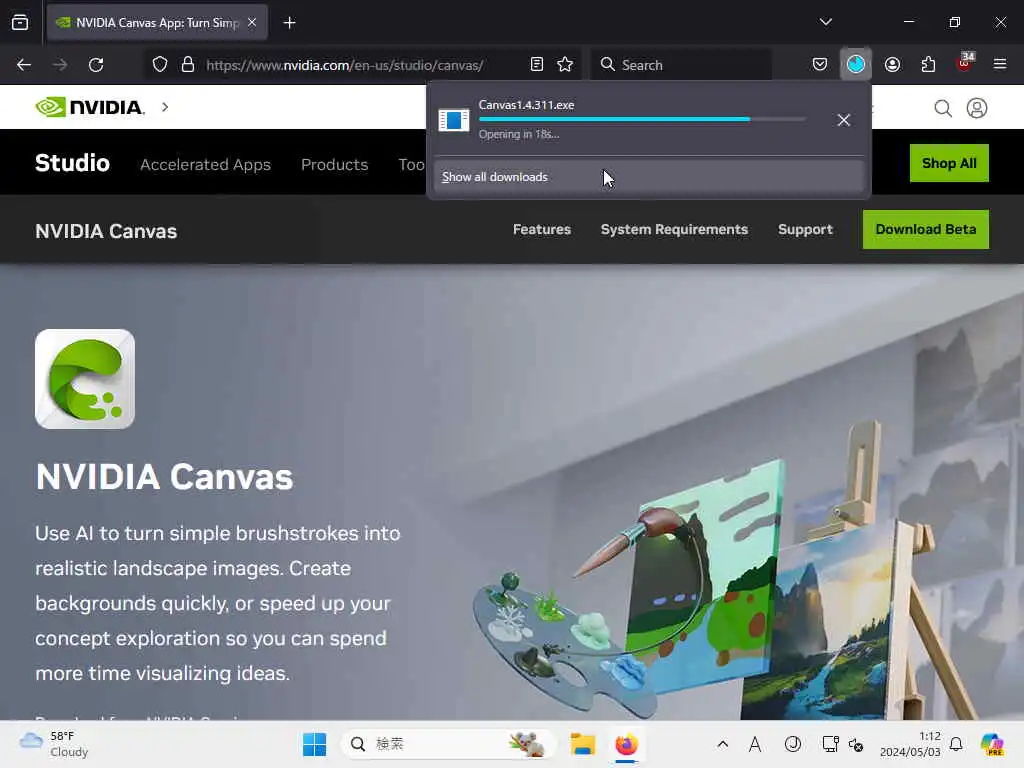1024x768 pixels.
Task: Open tracking protection shield icon
Action: coord(160,65)
